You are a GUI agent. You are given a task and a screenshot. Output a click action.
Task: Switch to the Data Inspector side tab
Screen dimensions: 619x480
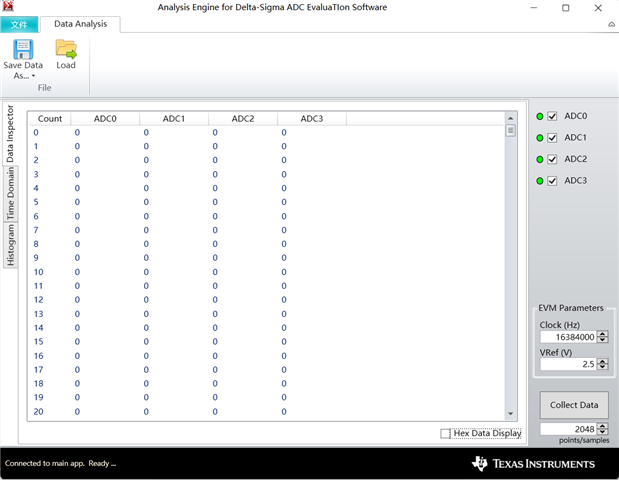pyautogui.click(x=10, y=133)
